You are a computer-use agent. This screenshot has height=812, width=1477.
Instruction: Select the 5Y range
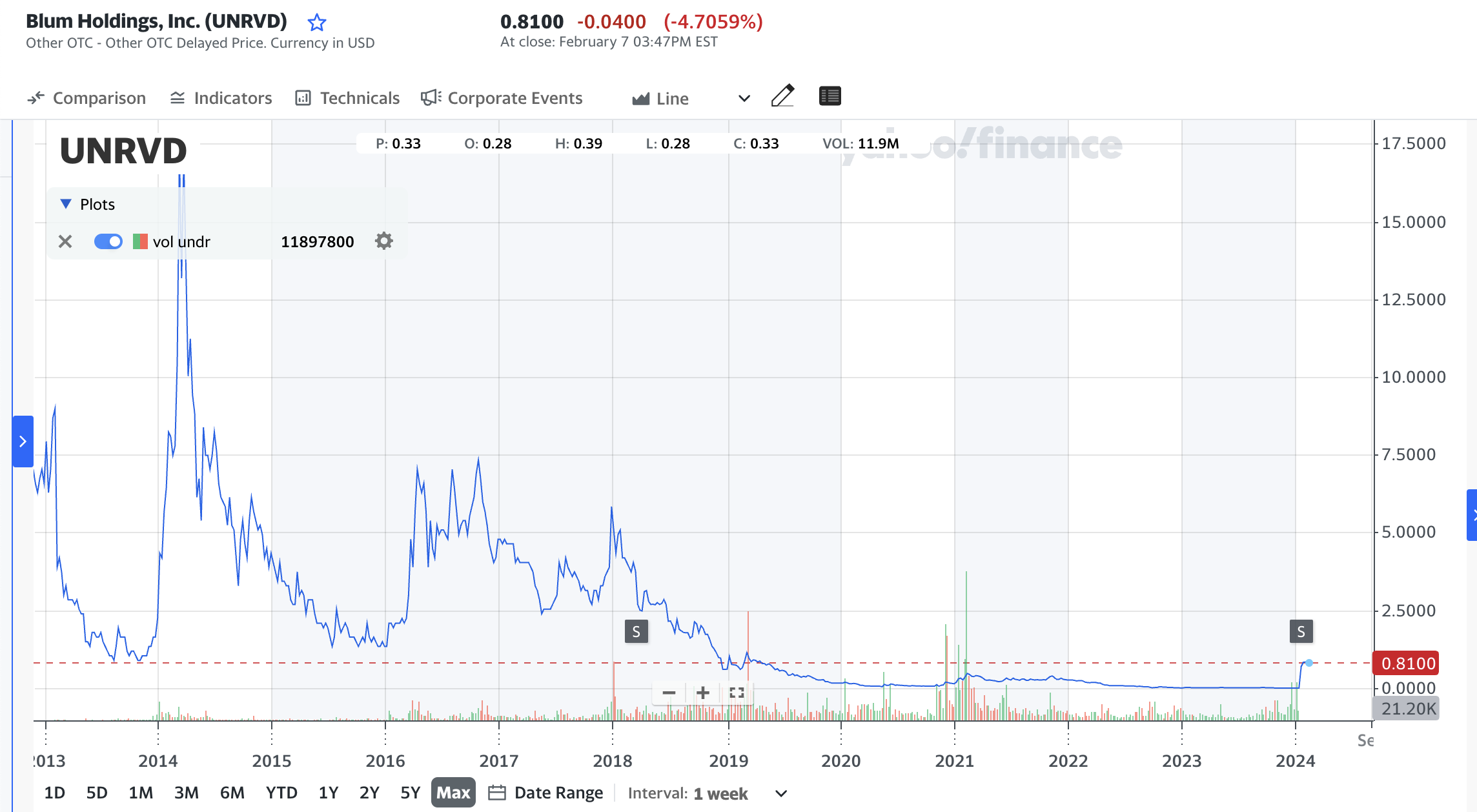411,793
